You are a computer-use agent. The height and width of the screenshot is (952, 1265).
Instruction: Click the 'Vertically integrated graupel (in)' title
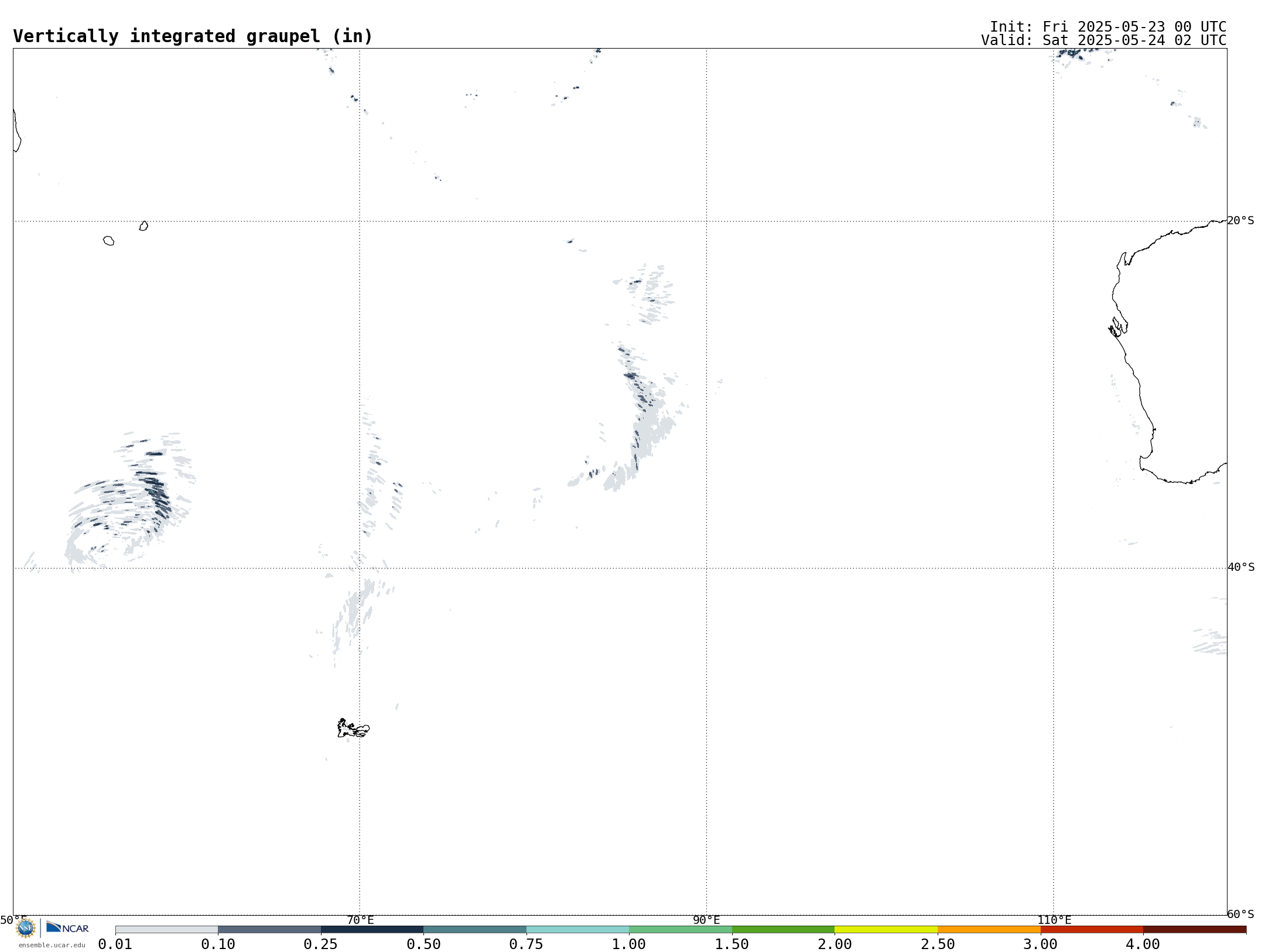pyautogui.click(x=193, y=36)
